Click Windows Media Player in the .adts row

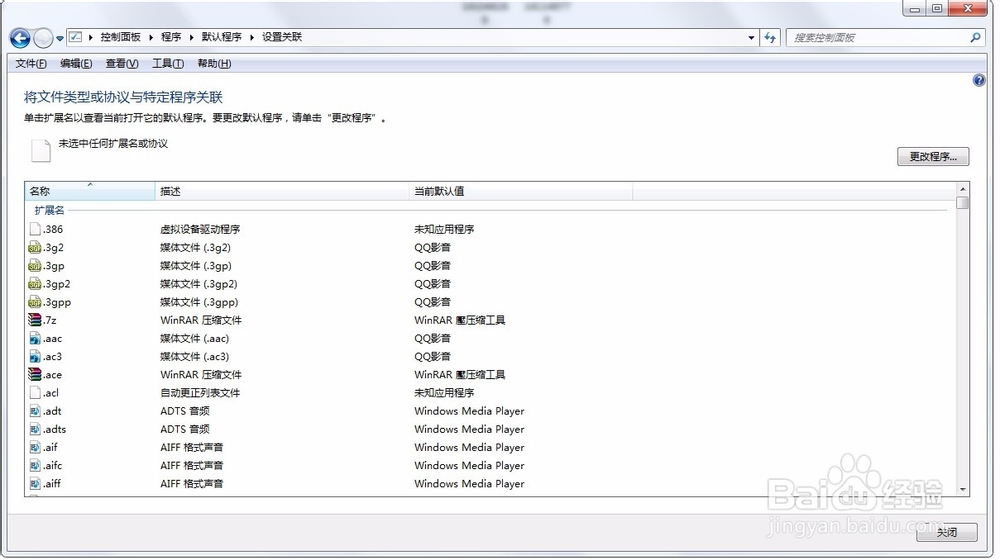coord(469,429)
